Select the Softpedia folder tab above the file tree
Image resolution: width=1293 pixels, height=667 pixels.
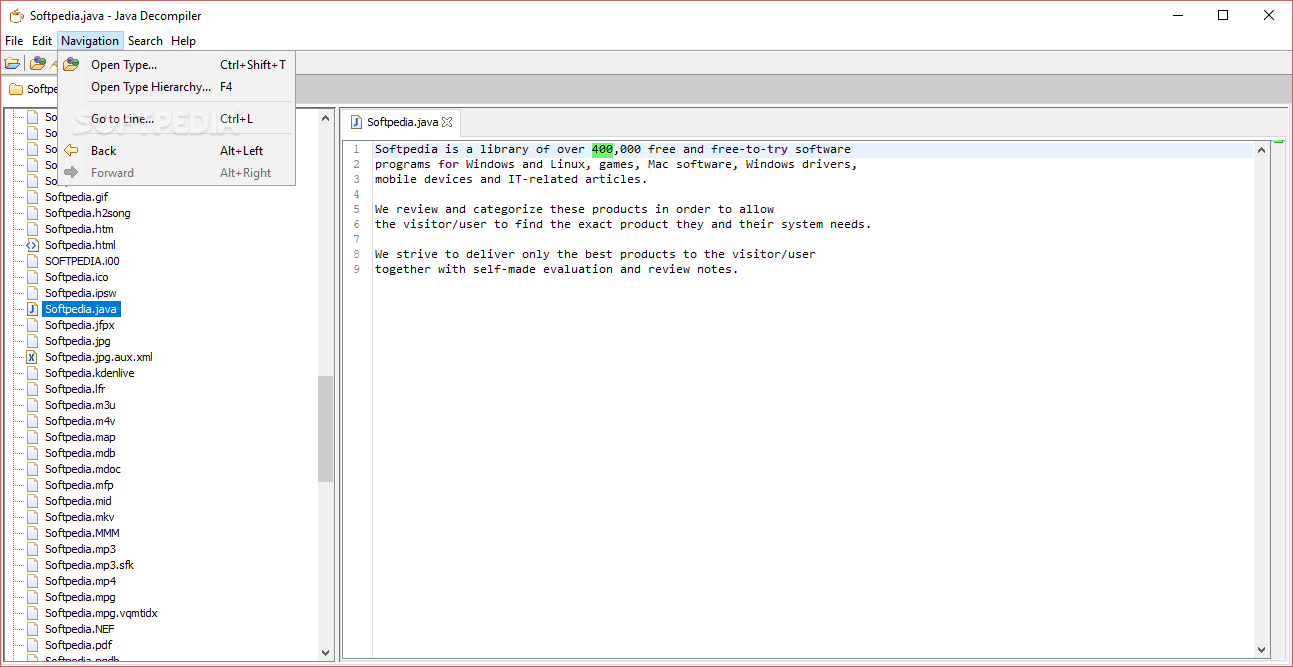pos(32,89)
